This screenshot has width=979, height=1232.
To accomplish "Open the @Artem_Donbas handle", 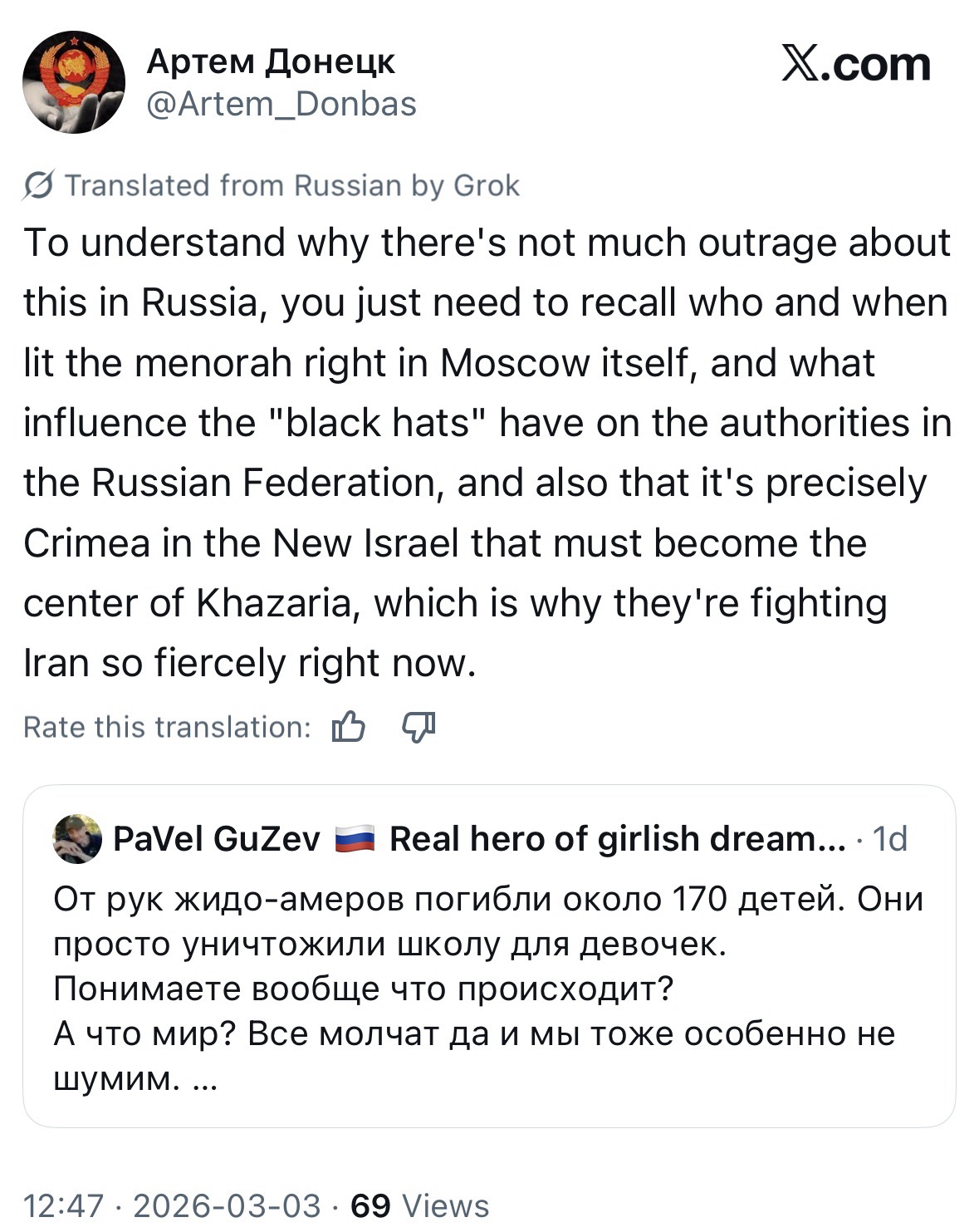I will click(x=281, y=104).
